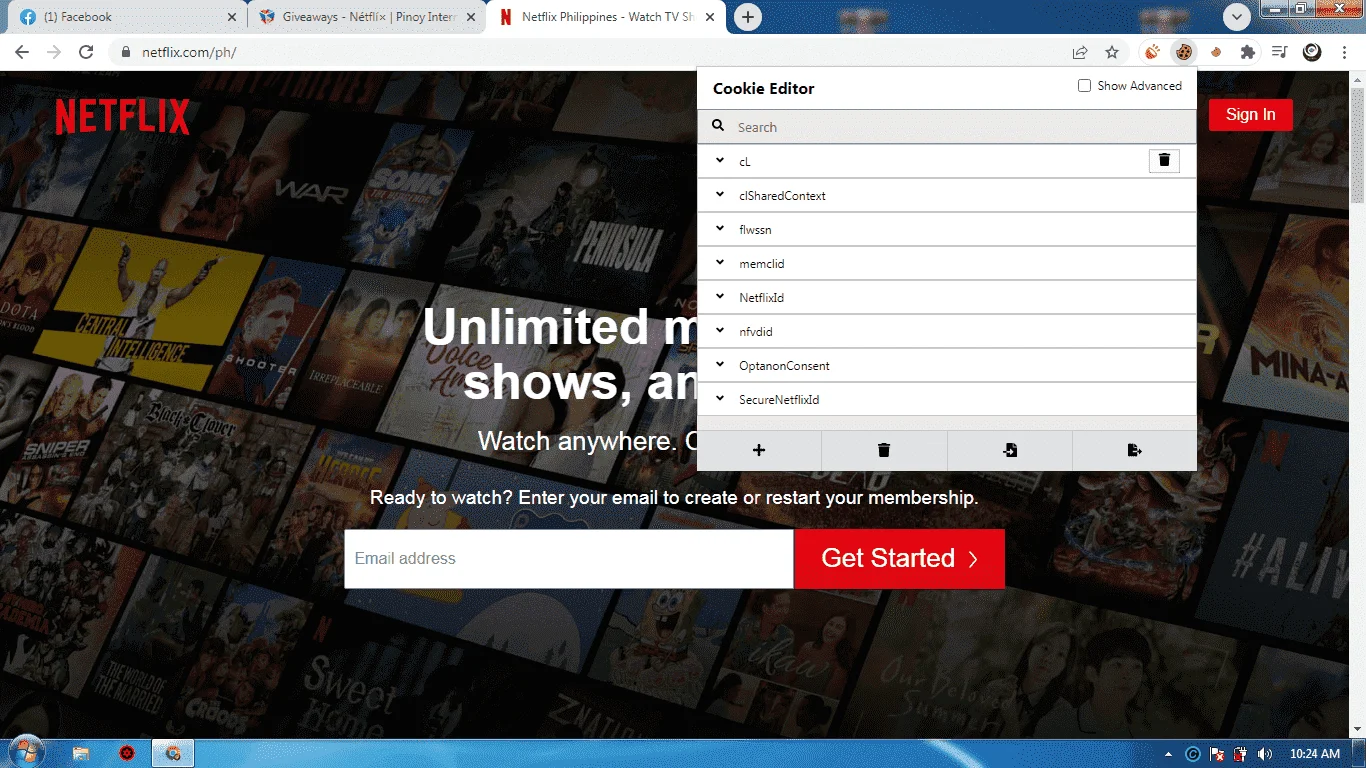Select the Netflix Philippines tab

point(607,17)
